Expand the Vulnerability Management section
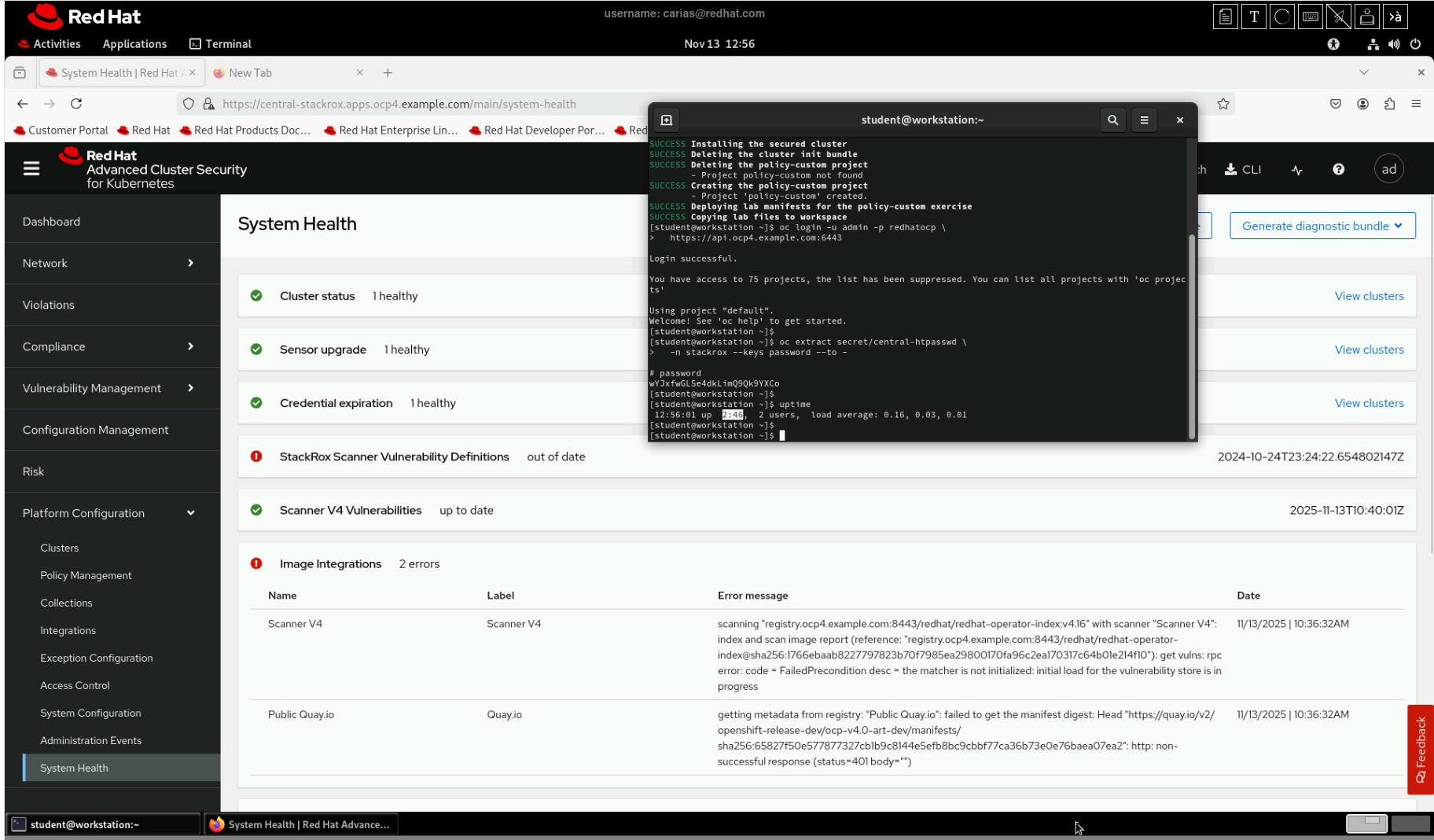The height and width of the screenshot is (840, 1434). coord(112,388)
